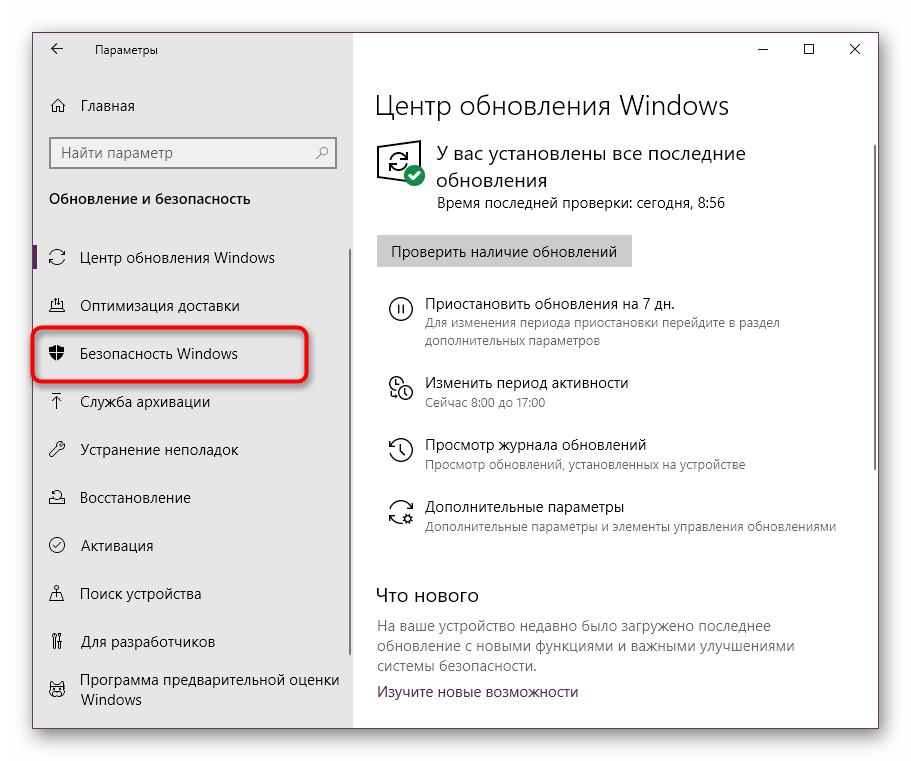Focus the Найти параметр search field
Screen dimensions: 911x761
pyautogui.click(x=193, y=153)
